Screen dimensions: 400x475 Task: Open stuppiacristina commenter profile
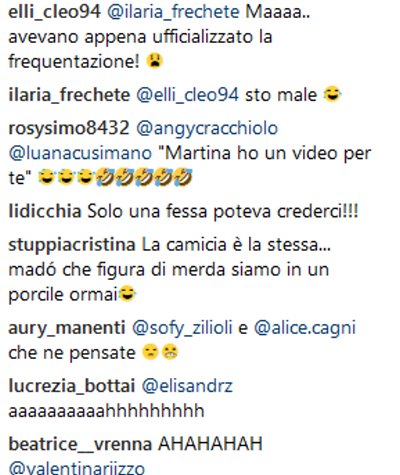pos(72,245)
